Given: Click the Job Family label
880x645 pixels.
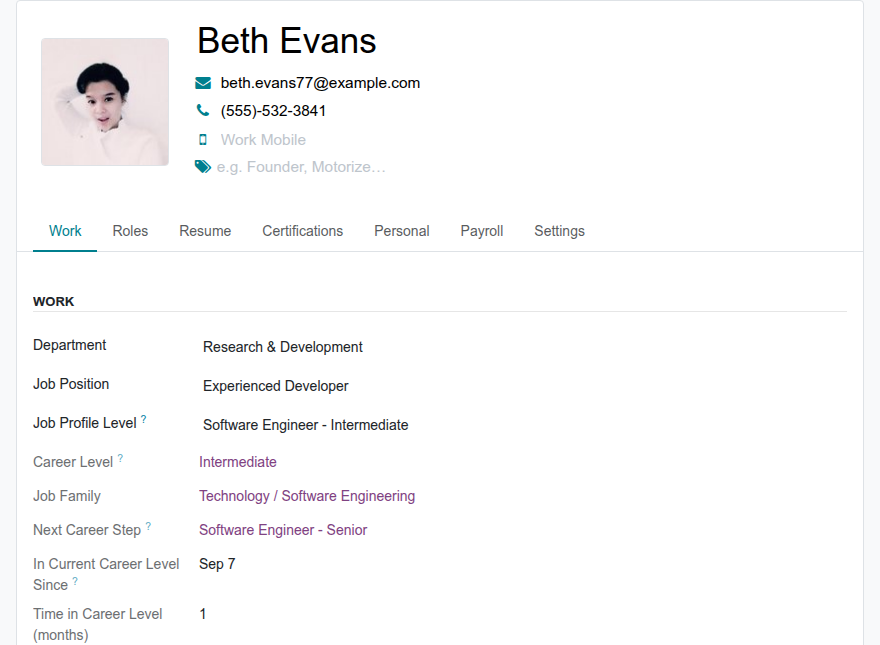Looking at the screenshot, I should click(x=67, y=496).
